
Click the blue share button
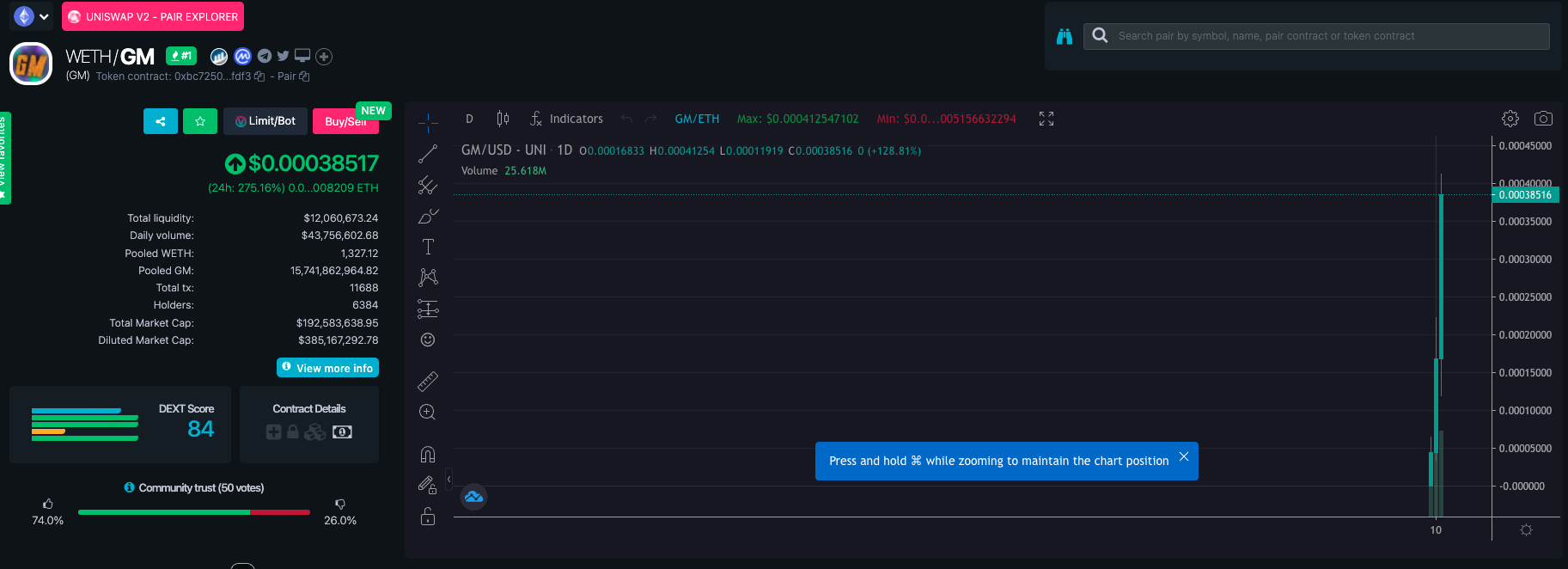(x=161, y=121)
